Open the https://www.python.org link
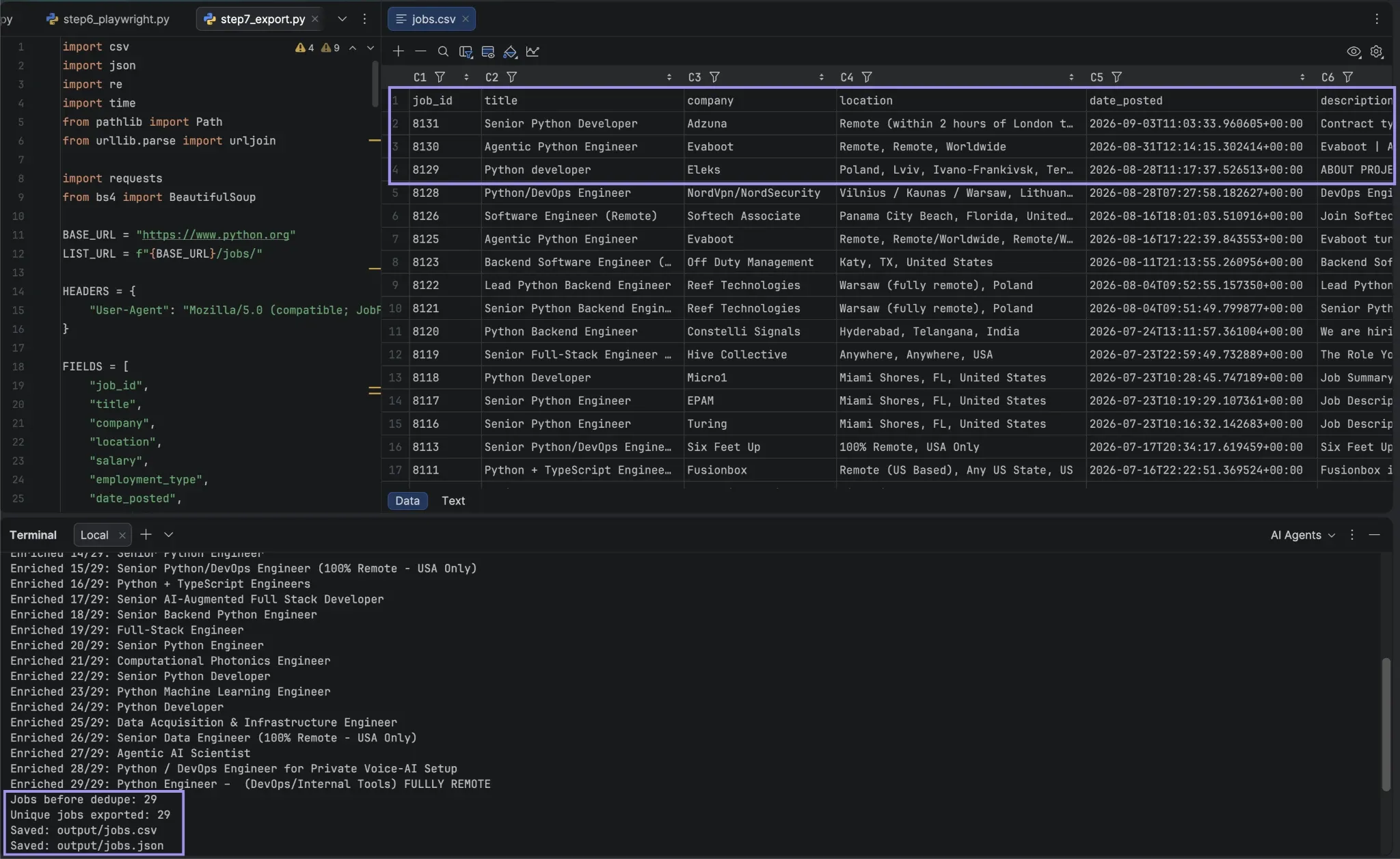The image size is (1400, 859). point(216,234)
